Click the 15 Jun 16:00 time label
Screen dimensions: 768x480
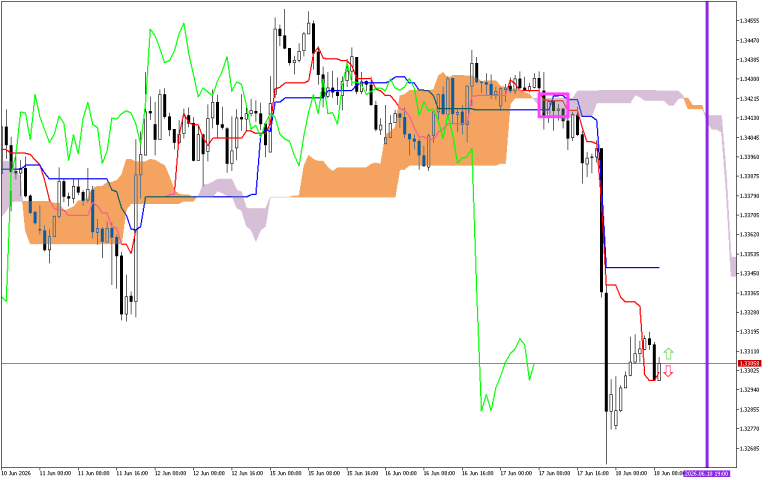coord(362,473)
